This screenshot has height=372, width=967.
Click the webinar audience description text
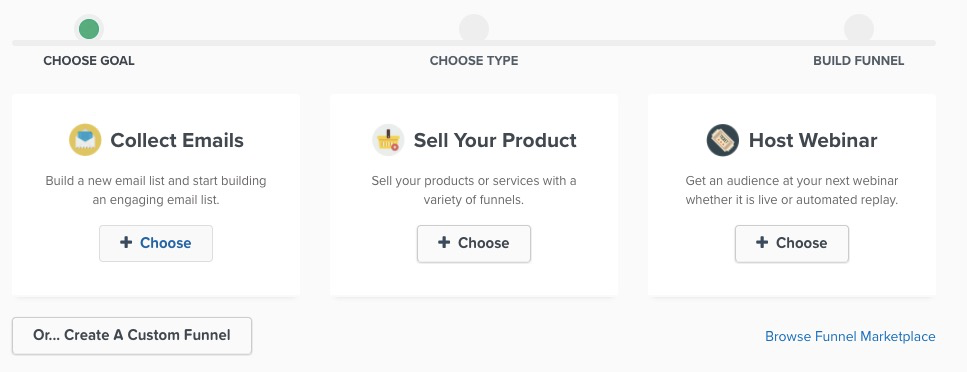coord(792,191)
